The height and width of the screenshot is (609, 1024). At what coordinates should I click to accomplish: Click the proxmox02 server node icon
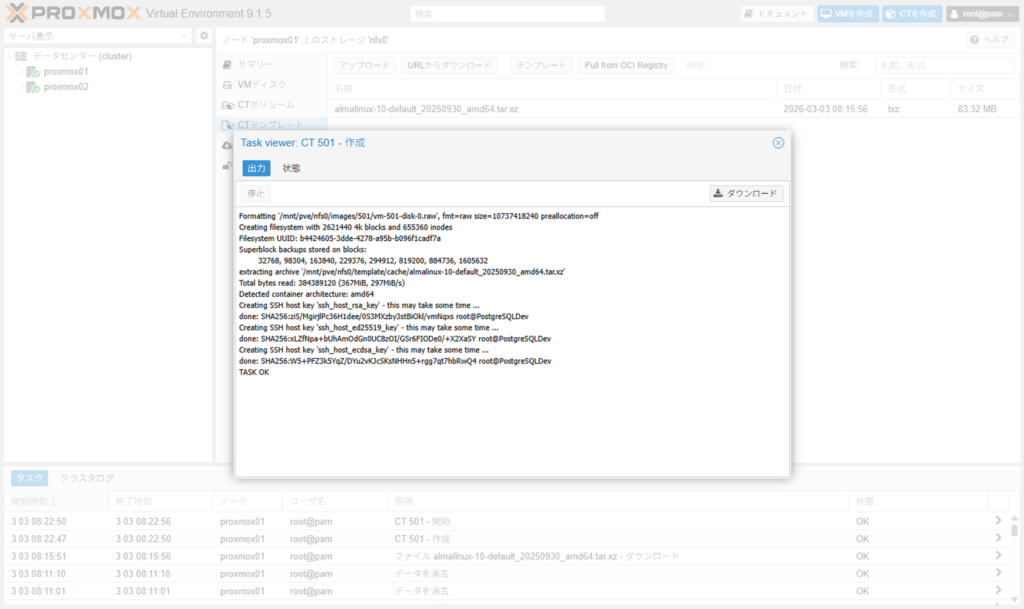click(34, 87)
